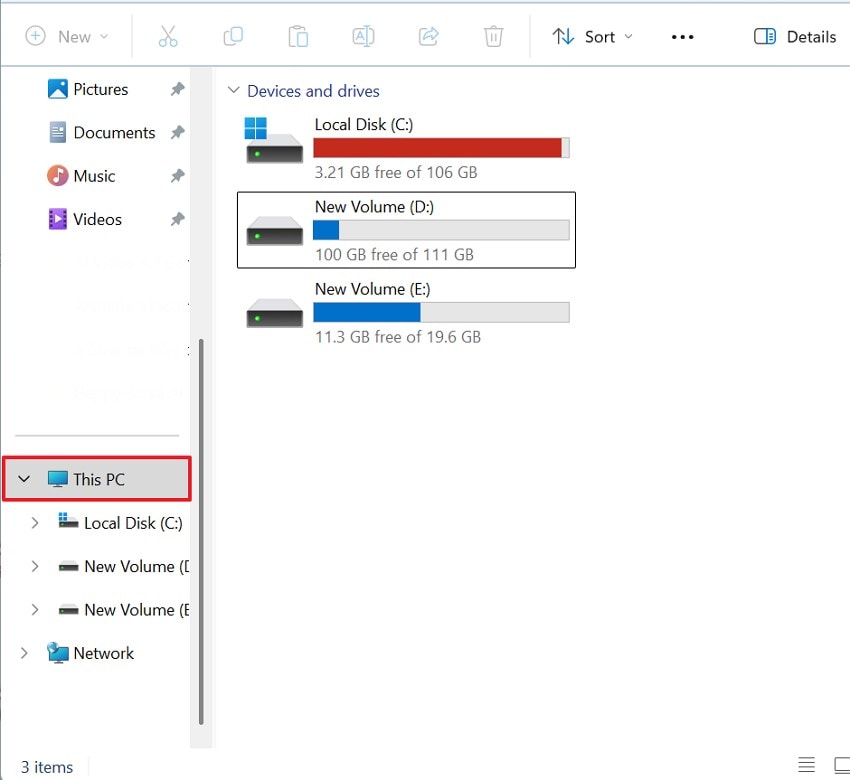
Task: Open Local Disk (C:) from the sidebar
Action: pos(130,522)
